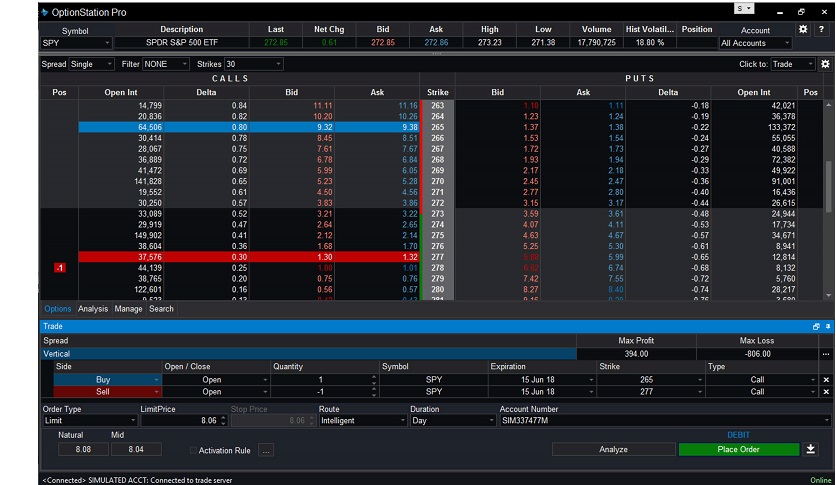Select the 277 strike call row

click(x=249, y=257)
